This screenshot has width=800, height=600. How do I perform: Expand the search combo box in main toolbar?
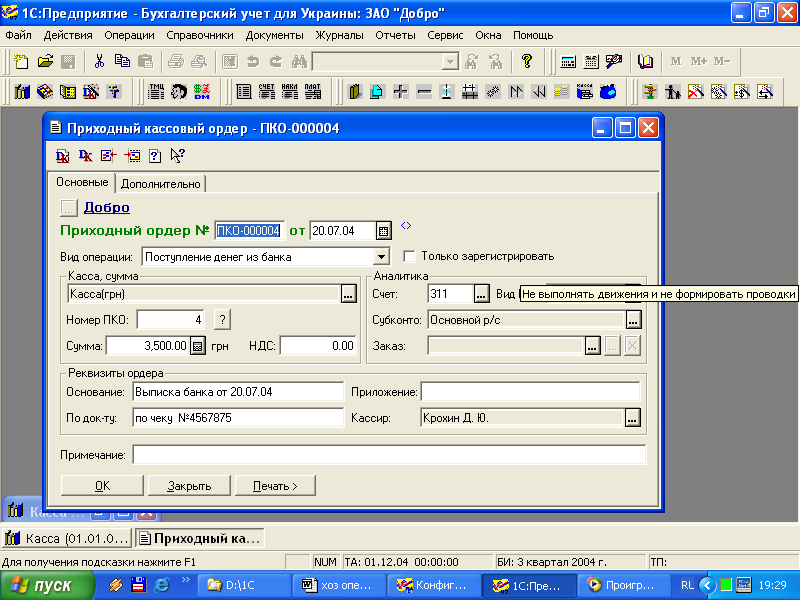[x=450, y=62]
